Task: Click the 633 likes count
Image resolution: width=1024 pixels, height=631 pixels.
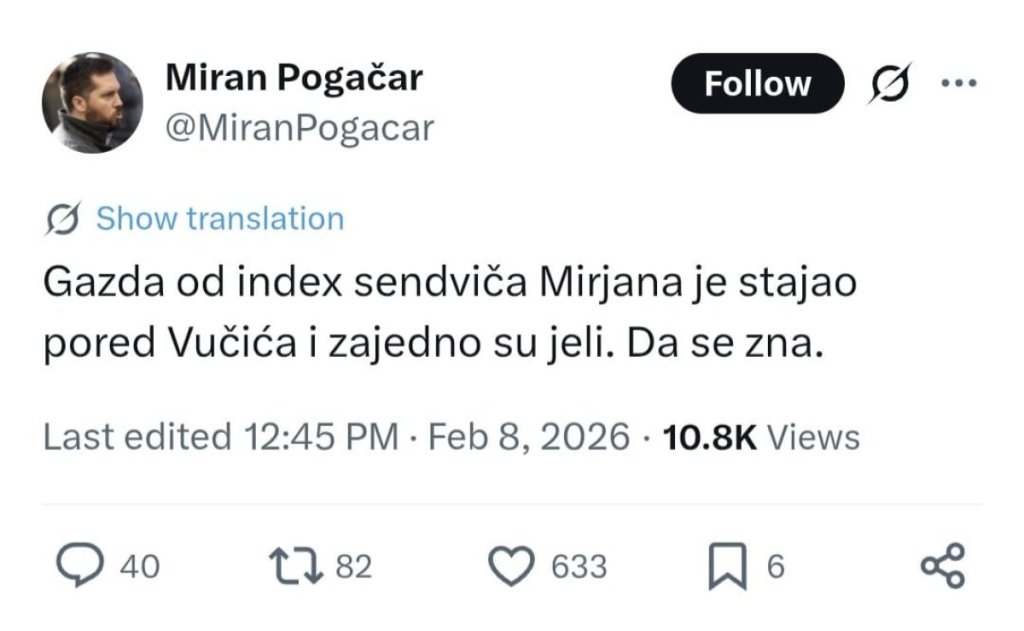Action: tap(579, 568)
